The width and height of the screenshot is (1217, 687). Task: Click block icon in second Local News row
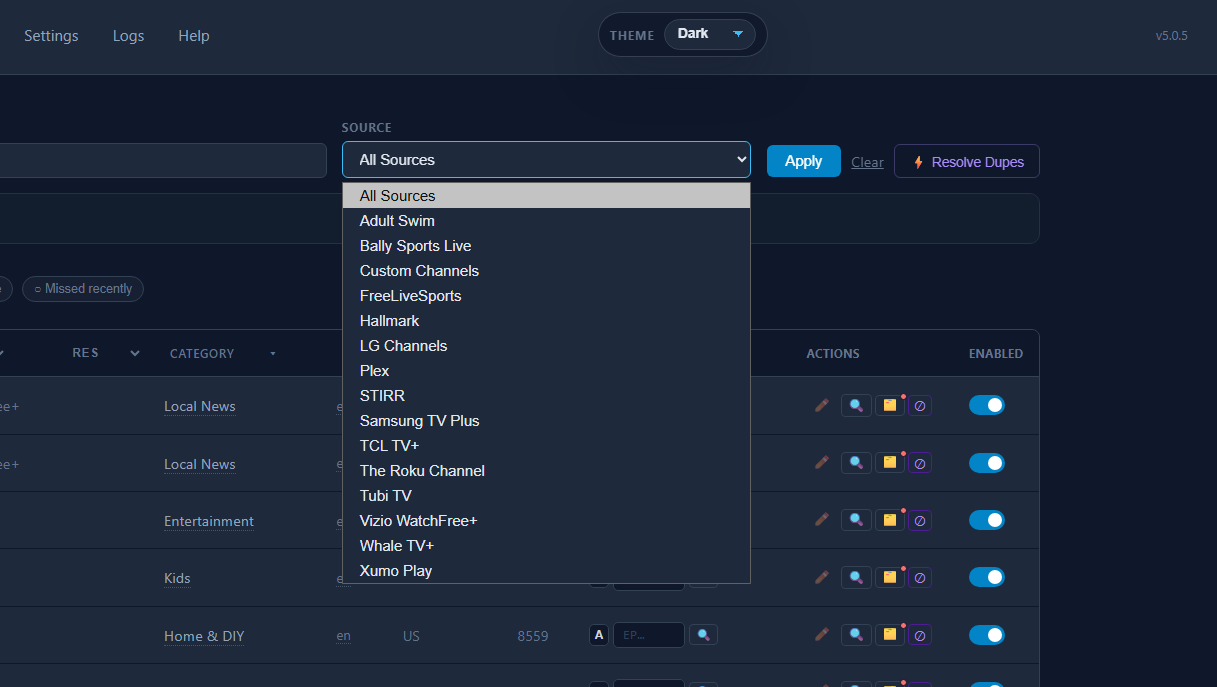[x=920, y=463]
